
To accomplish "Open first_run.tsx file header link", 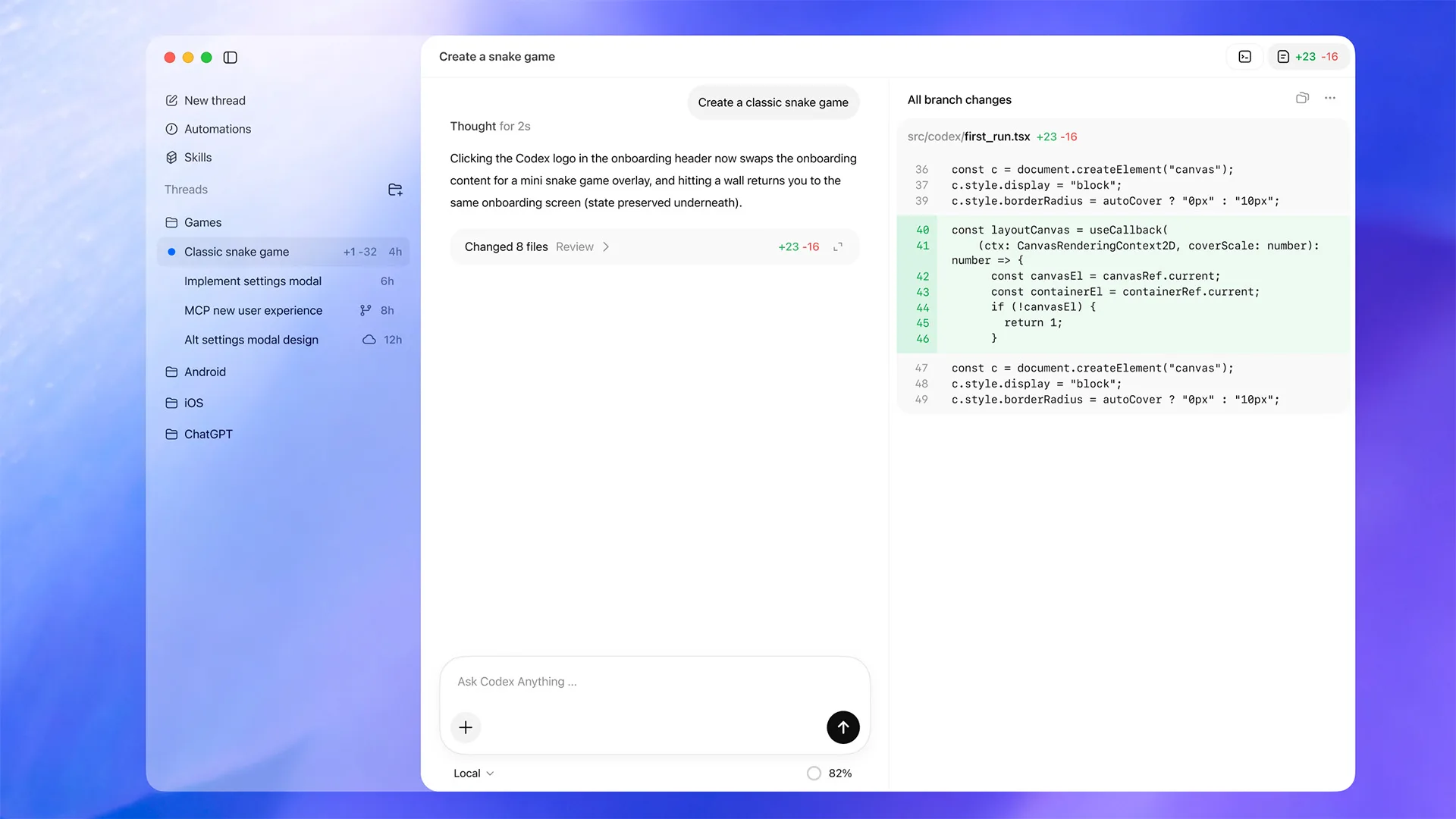I will coord(995,136).
